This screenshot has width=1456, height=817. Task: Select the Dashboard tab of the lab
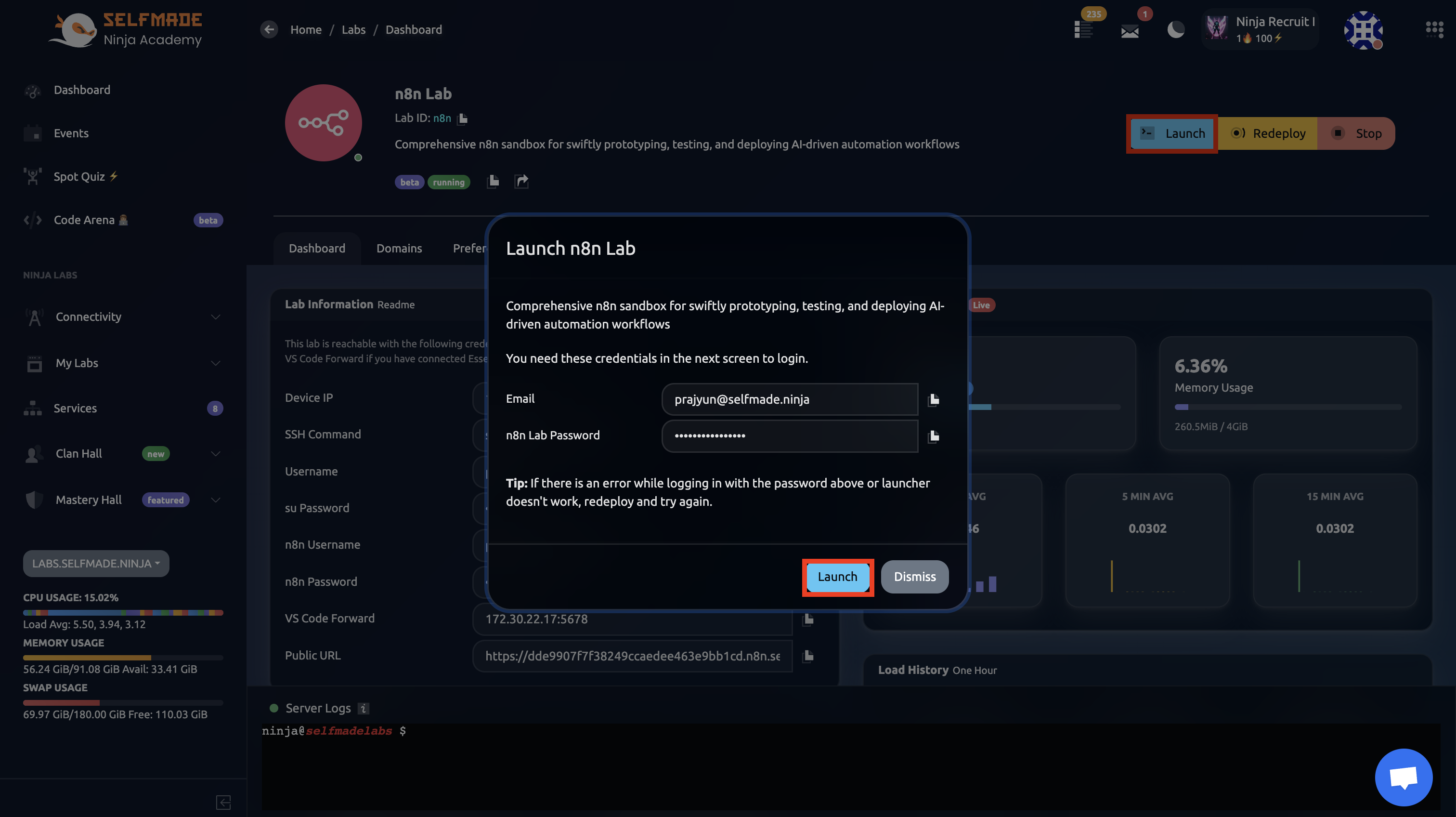tap(317, 248)
